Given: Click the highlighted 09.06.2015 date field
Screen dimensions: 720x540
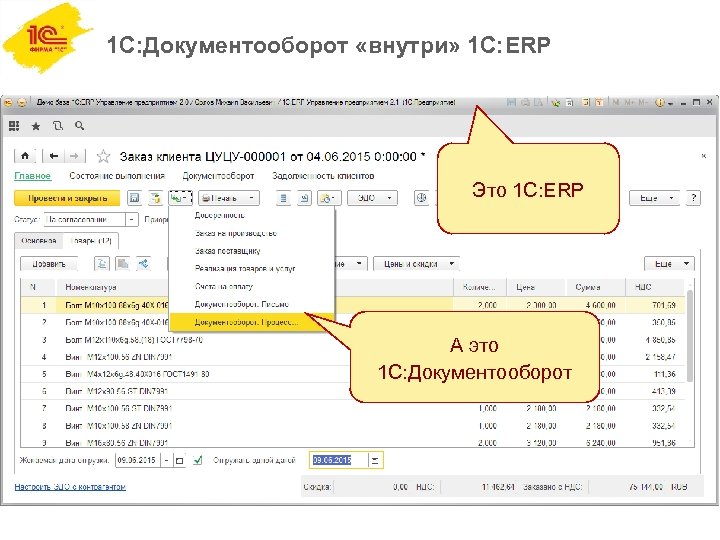Looking at the screenshot, I should (338, 460).
